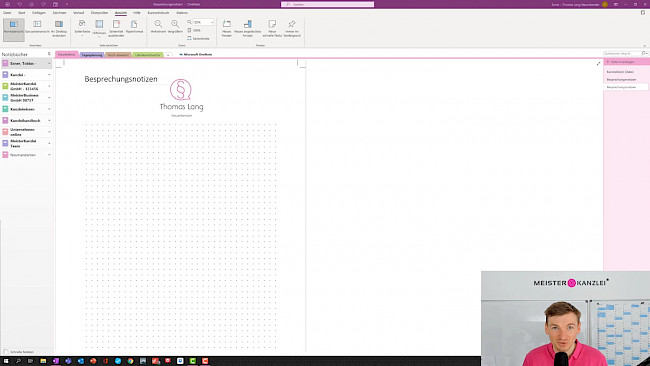The height and width of the screenshot is (366, 650).
Task: Select Tagesplanung section tab
Action: click(92, 55)
